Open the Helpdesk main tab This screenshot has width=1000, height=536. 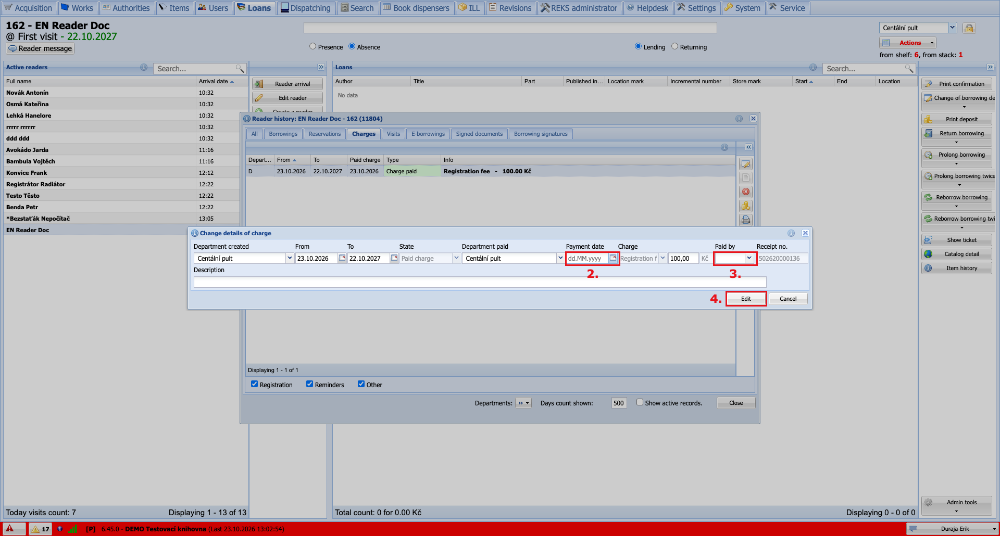pyautogui.click(x=646, y=8)
